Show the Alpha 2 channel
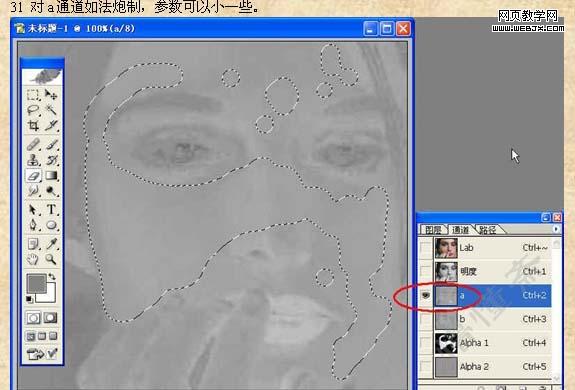Viewport: 575px width, 390px height. 425,367
